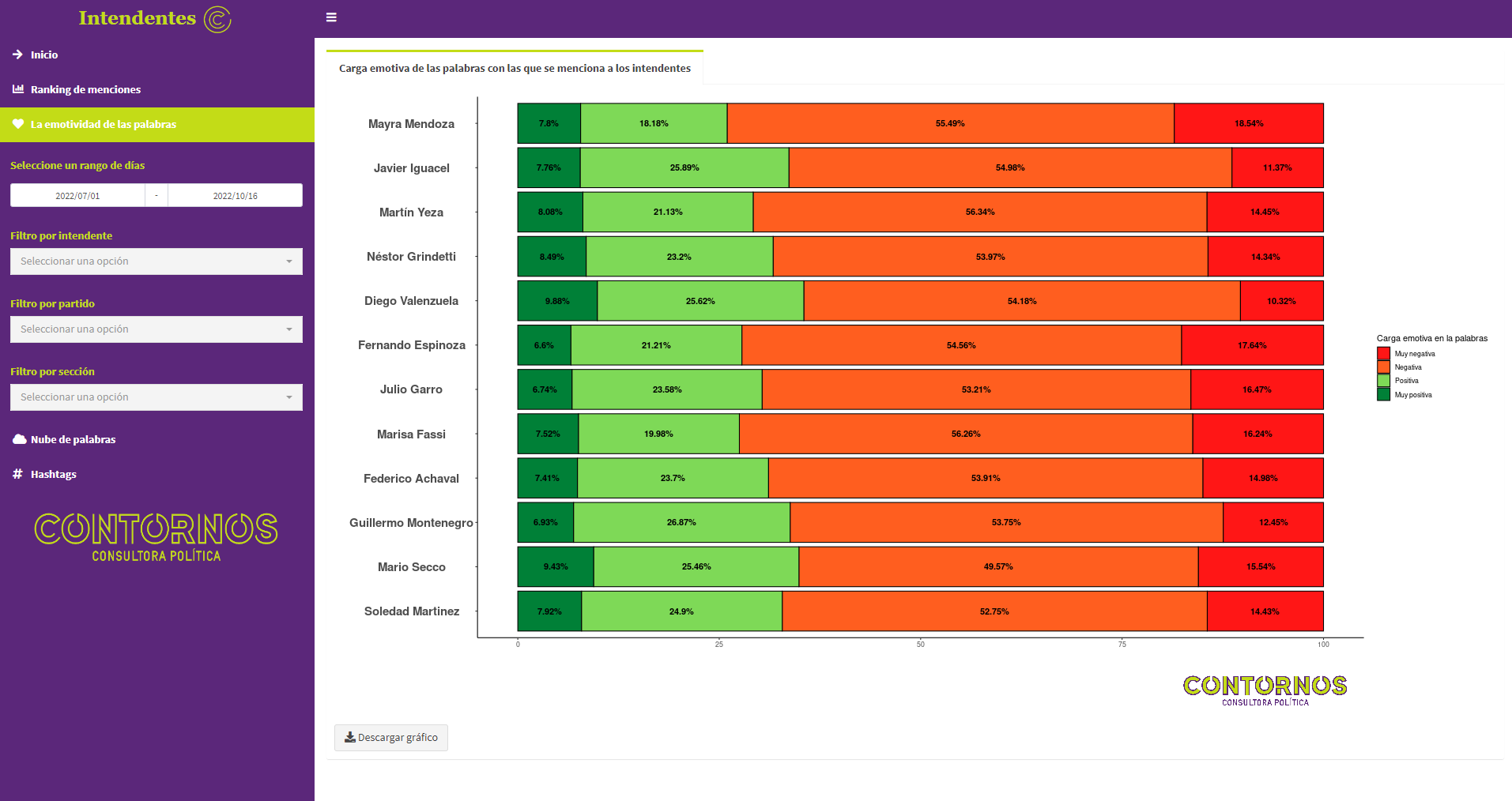This screenshot has width=1512, height=801.
Task: Click the heart icon for emotividad
Action: coord(17,124)
